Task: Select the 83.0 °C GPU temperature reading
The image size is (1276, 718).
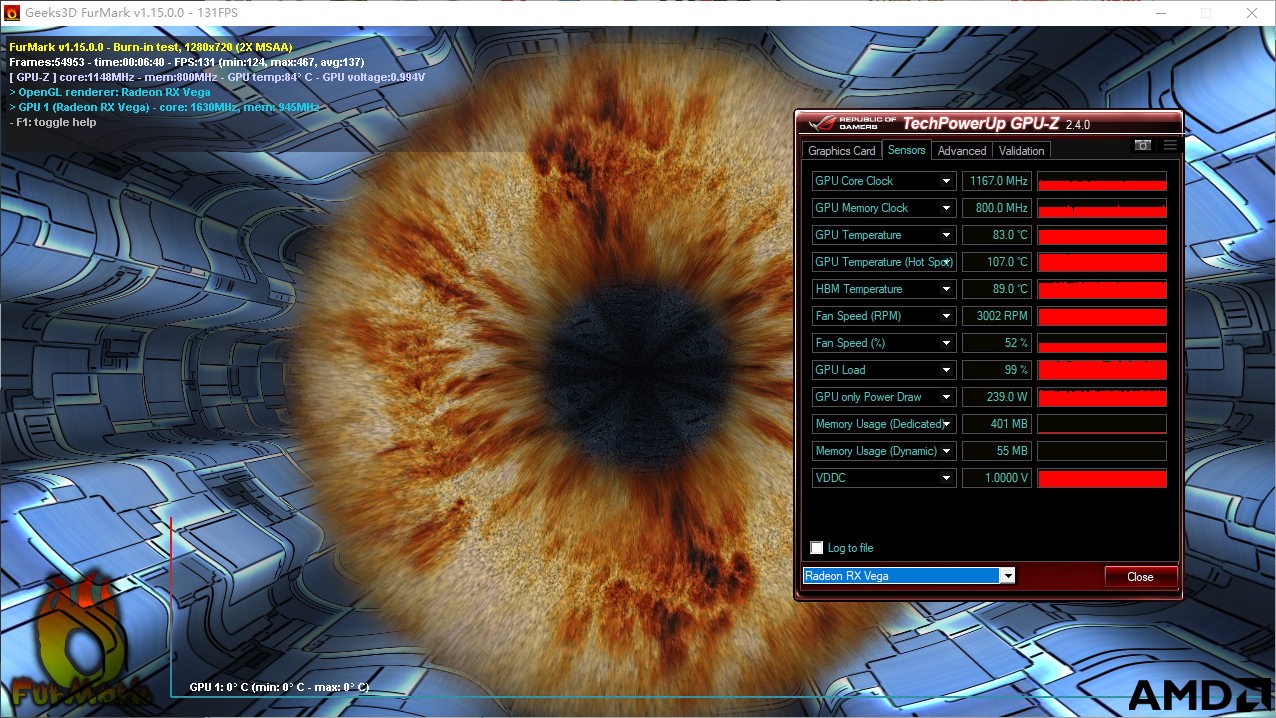Action: pos(996,235)
